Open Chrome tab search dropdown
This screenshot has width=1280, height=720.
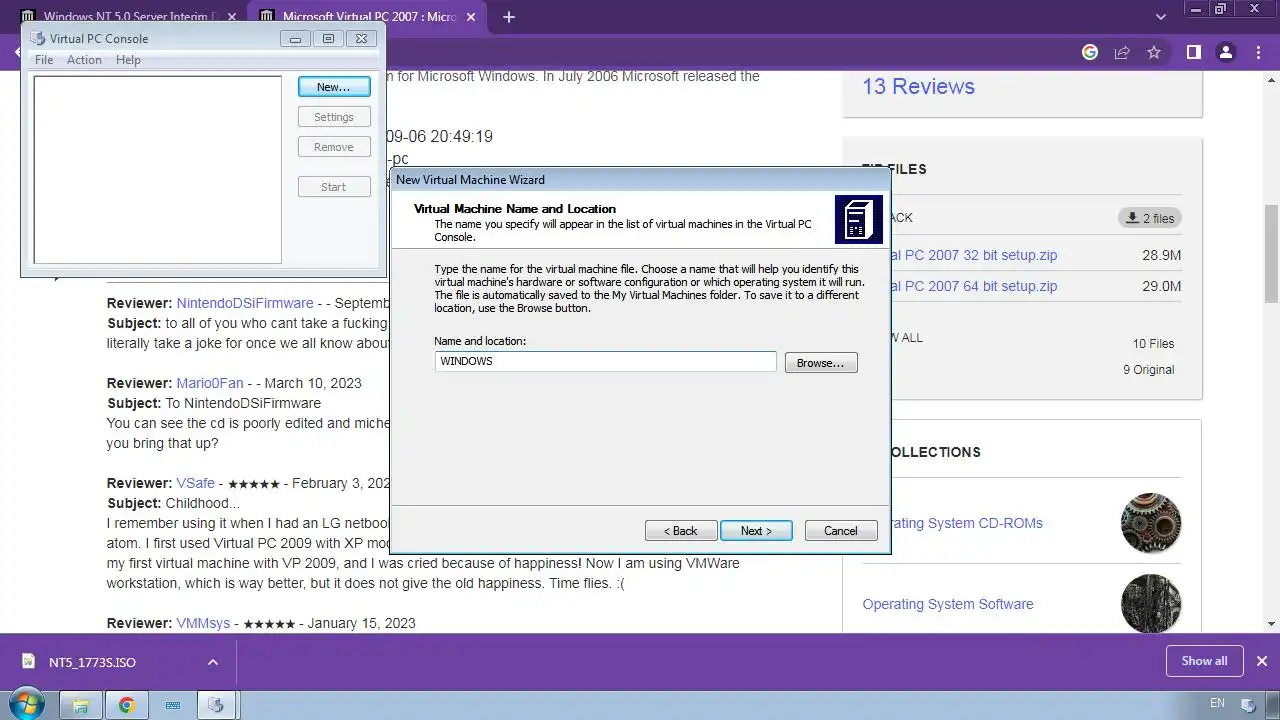[1161, 17]
